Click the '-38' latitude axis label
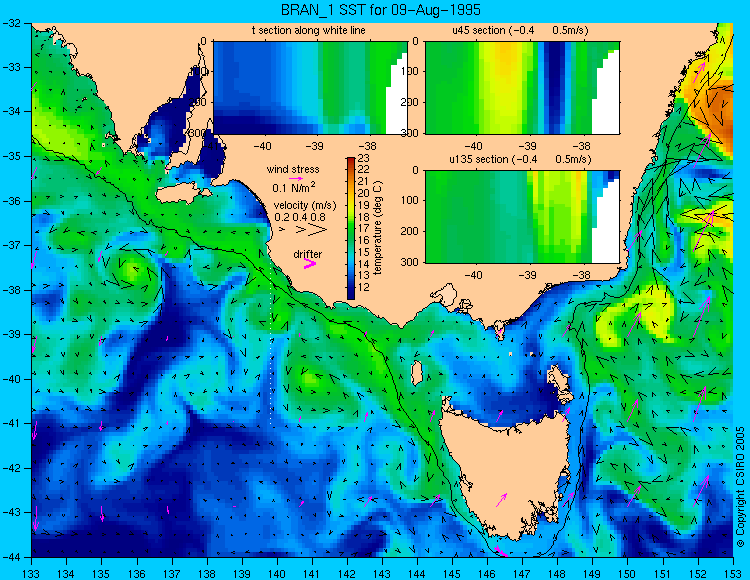750x580 pixels. click(11, 290)
